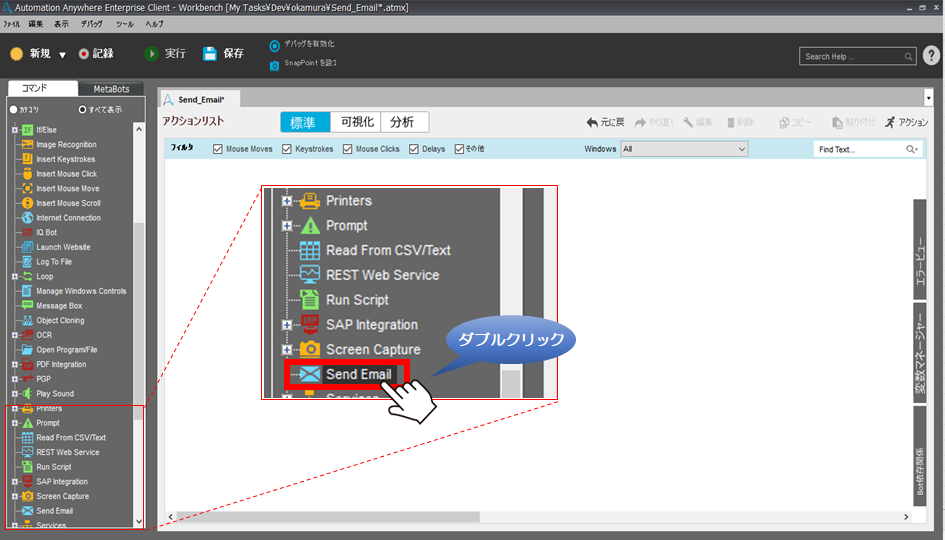Select the PGP key icon

(27, 378)
